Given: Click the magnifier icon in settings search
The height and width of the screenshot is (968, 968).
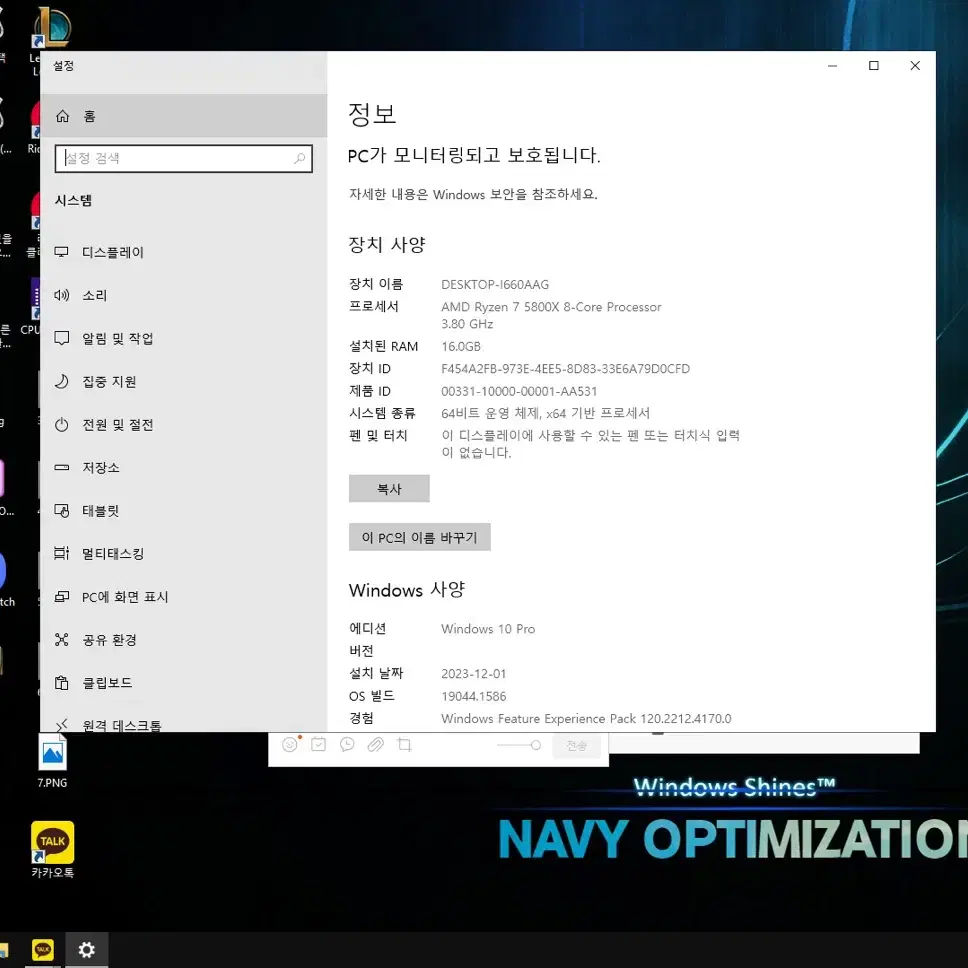Looking at the screenshot, I should pyautogui.click(x=299, y=159).
